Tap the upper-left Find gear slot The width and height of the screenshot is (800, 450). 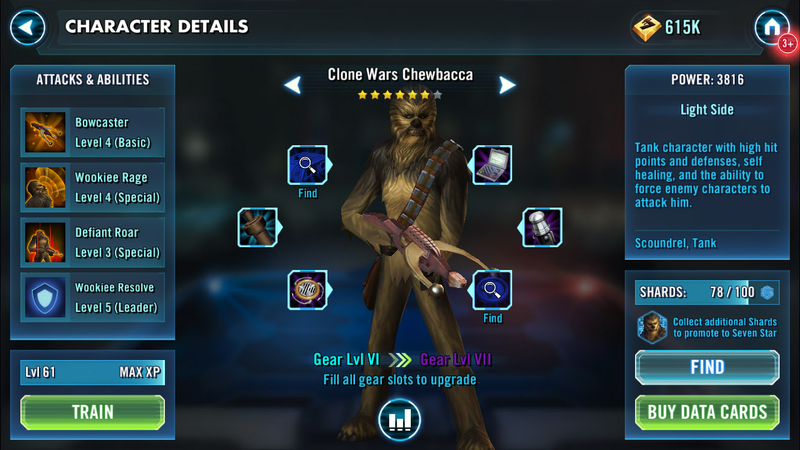(x=308, y=165)
